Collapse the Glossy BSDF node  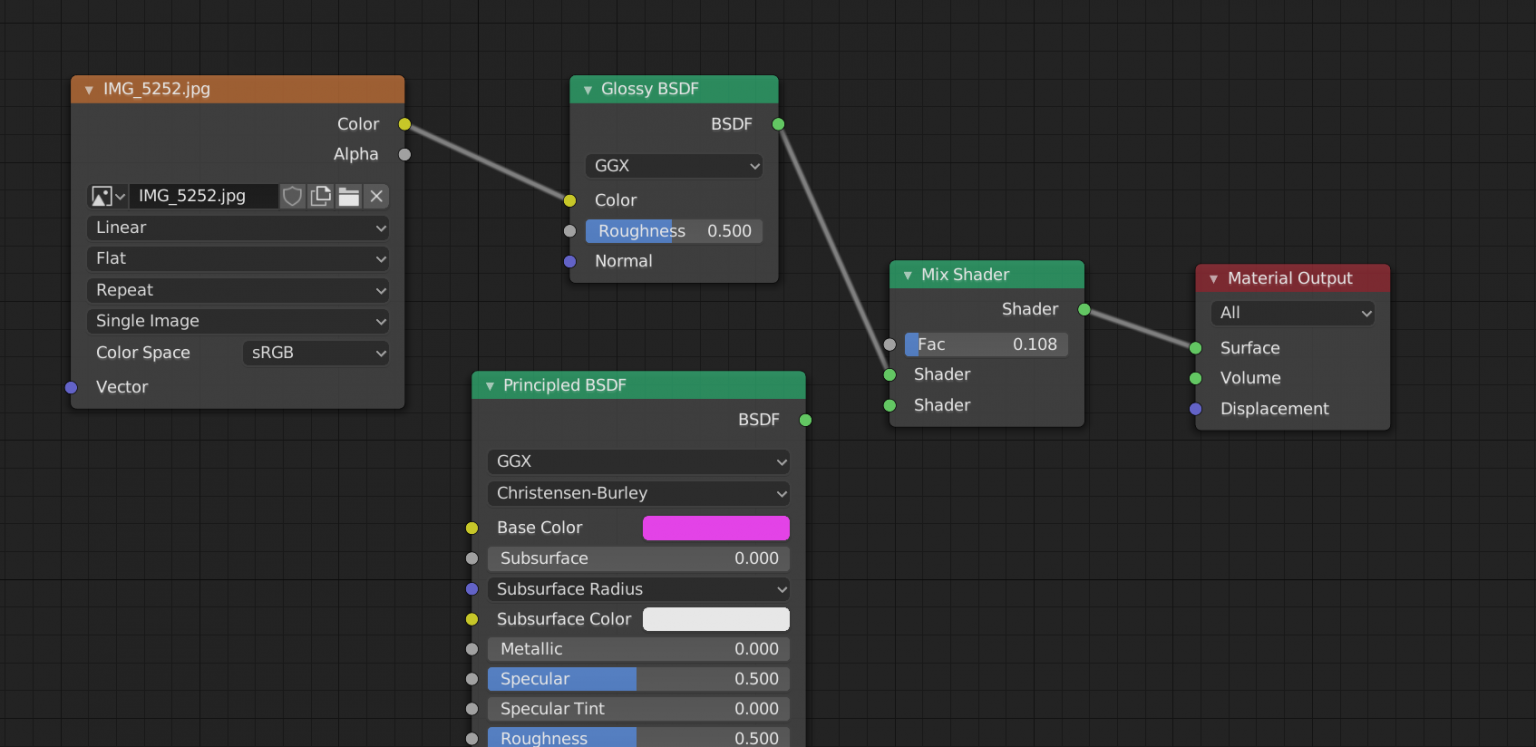(x=587, y=89)
